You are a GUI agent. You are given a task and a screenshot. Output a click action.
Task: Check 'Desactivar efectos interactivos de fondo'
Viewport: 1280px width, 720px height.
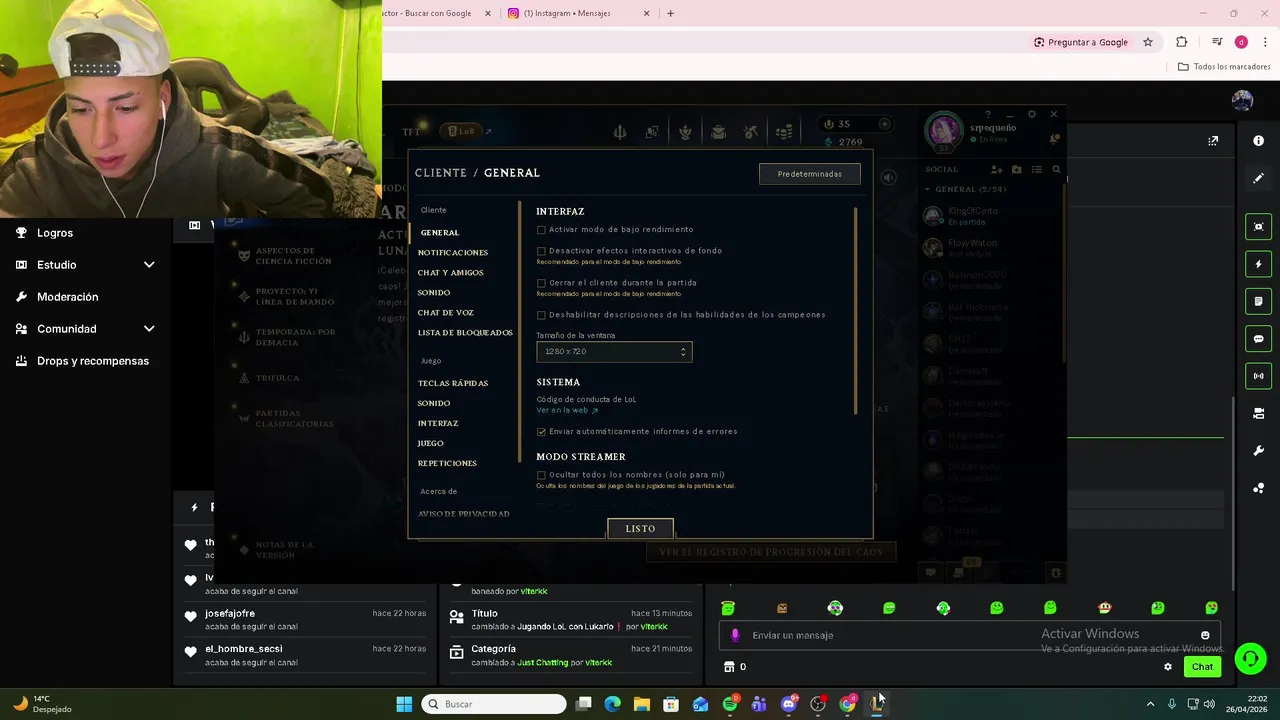[541, 251]
